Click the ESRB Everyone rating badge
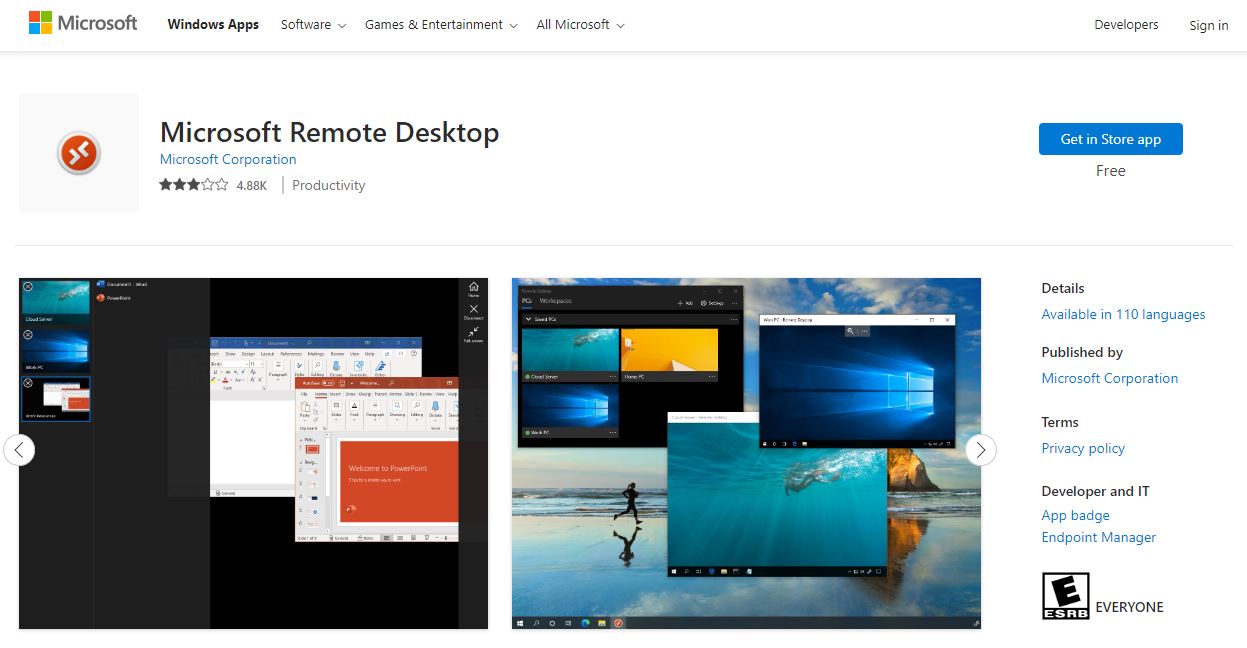Image resolution: width=1247 pixels, height=648 pixels. (1065, 596)
